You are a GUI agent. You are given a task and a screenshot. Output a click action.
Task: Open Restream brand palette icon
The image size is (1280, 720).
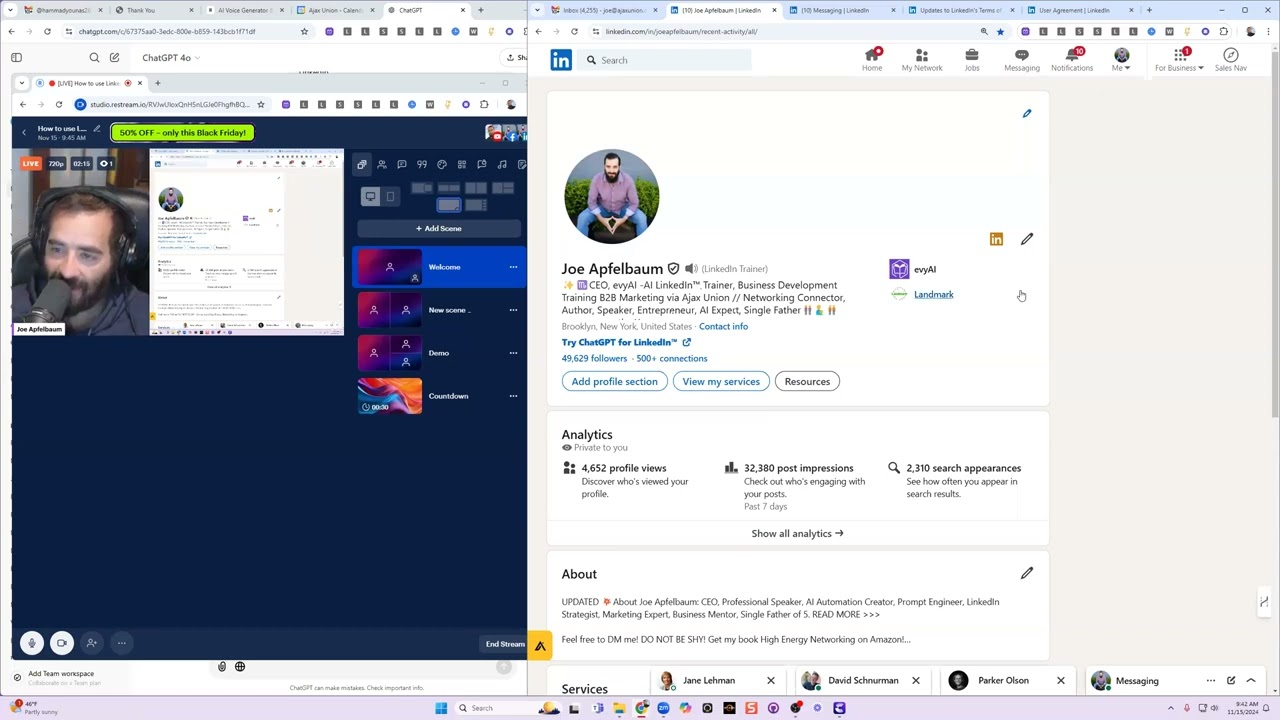(x=441, y=164)
